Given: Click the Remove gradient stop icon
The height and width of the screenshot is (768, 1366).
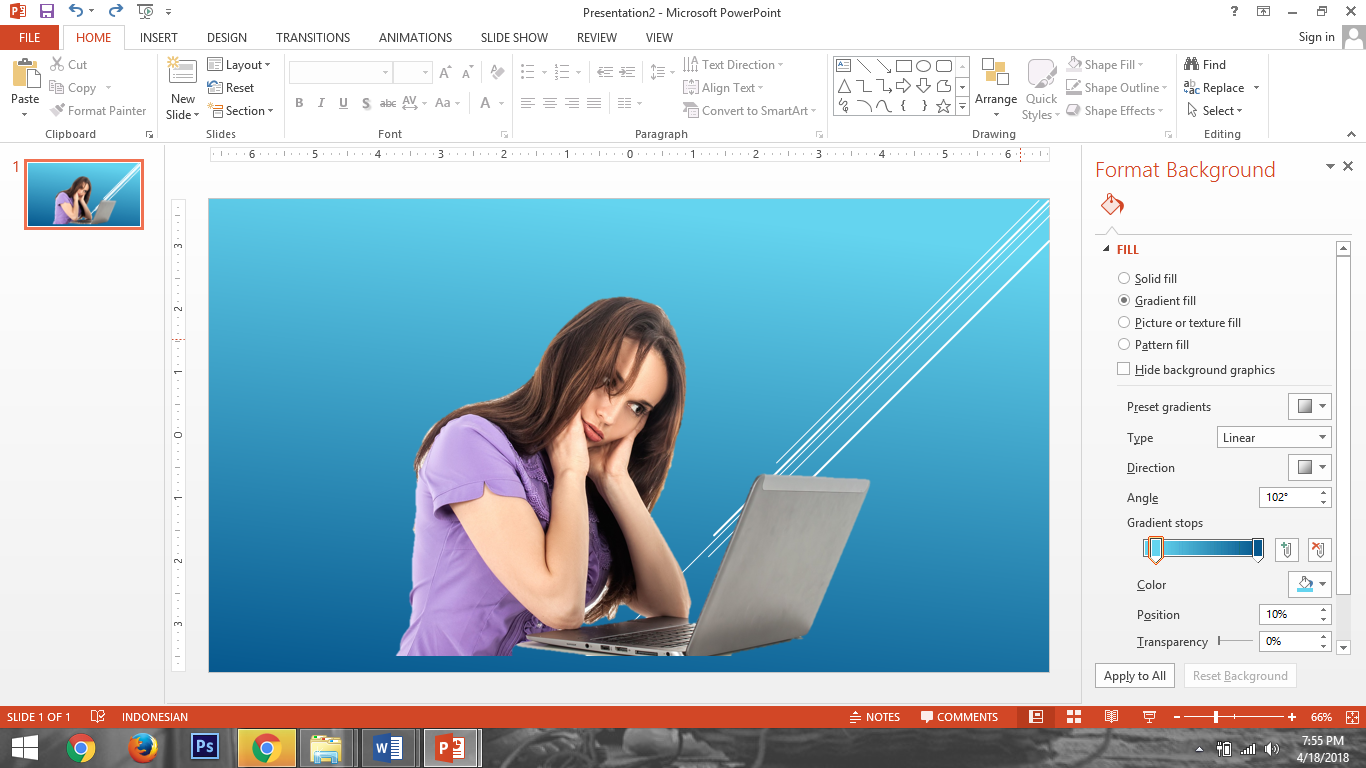Looking at the screenshot, I should 1319,549.
